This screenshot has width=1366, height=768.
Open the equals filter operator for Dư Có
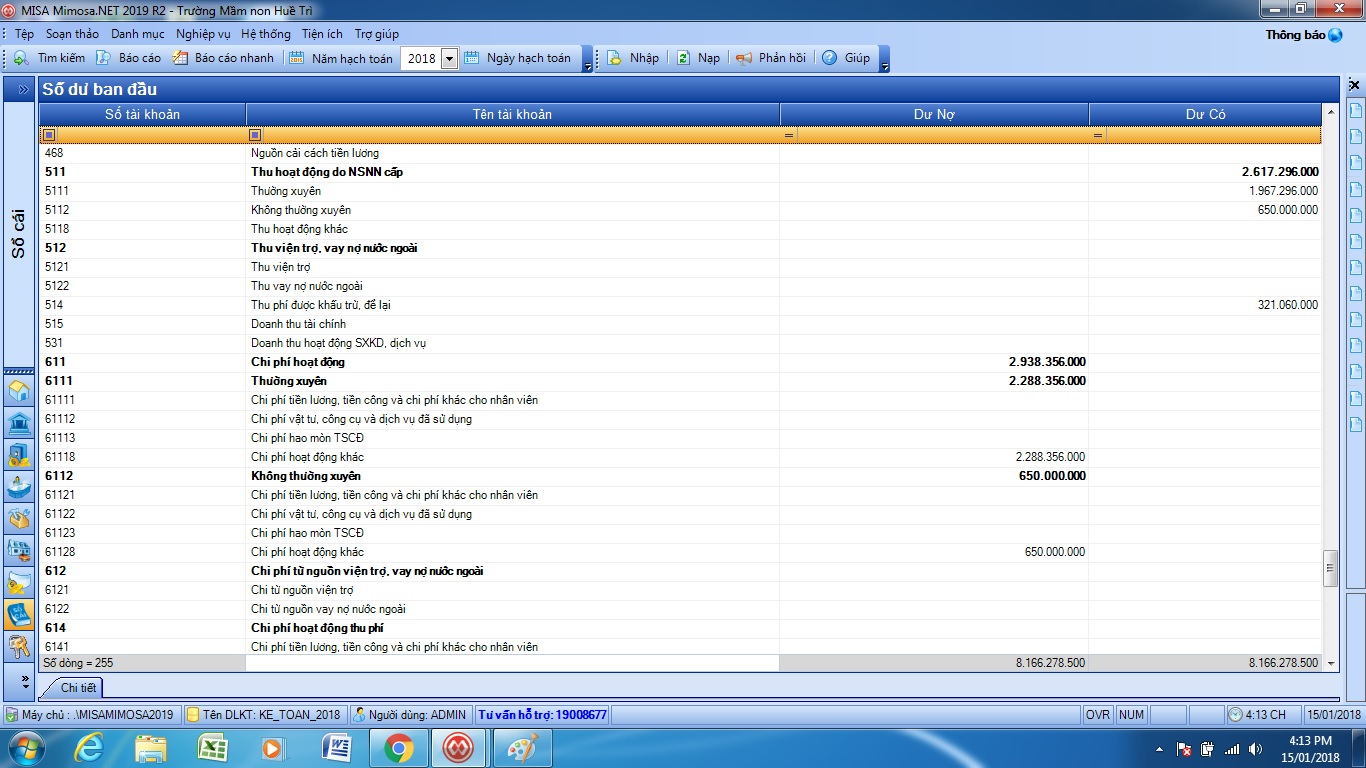[x=1098, y=134]
